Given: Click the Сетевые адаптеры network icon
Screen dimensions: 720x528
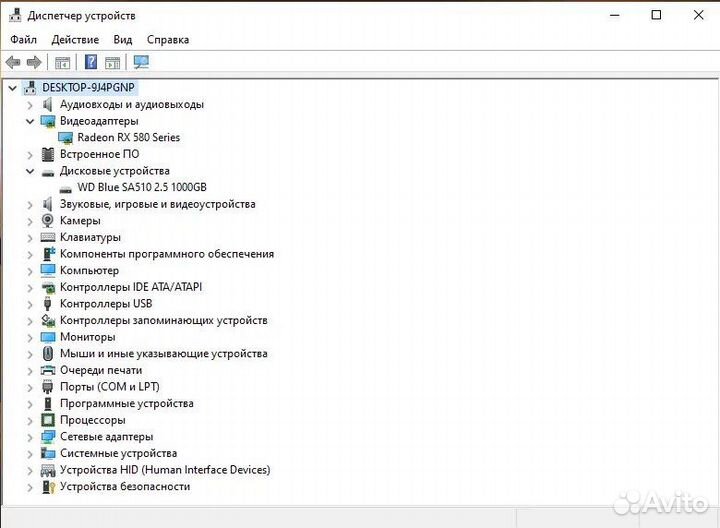Looking at the screenshot, I should (48, 437).
